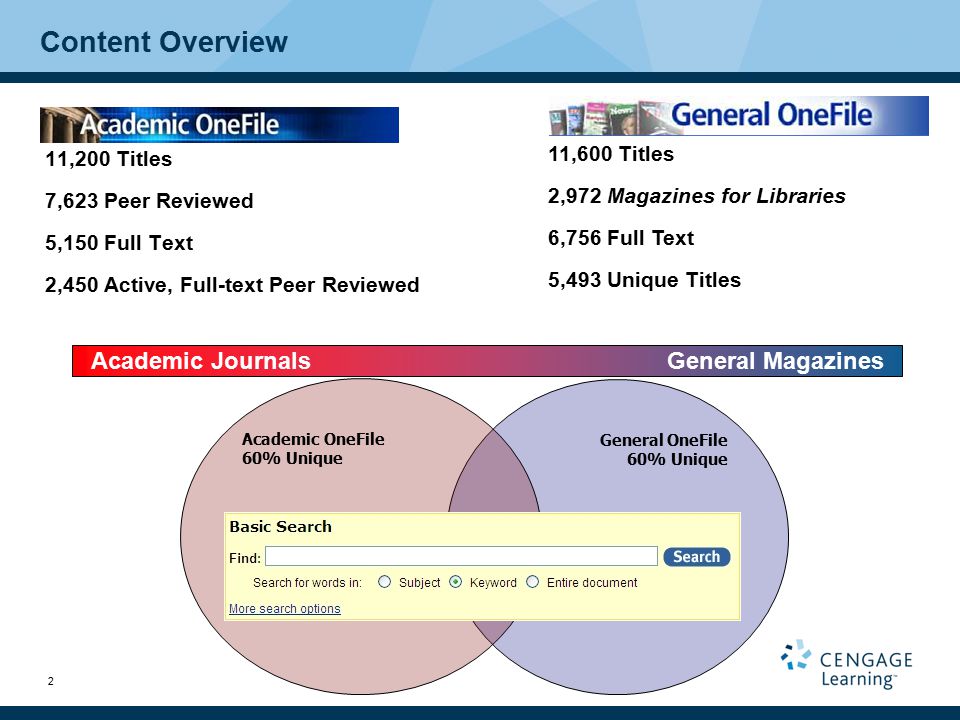Click the Content Overview slide title
960x720 pixels.
[x=163, y=42]
